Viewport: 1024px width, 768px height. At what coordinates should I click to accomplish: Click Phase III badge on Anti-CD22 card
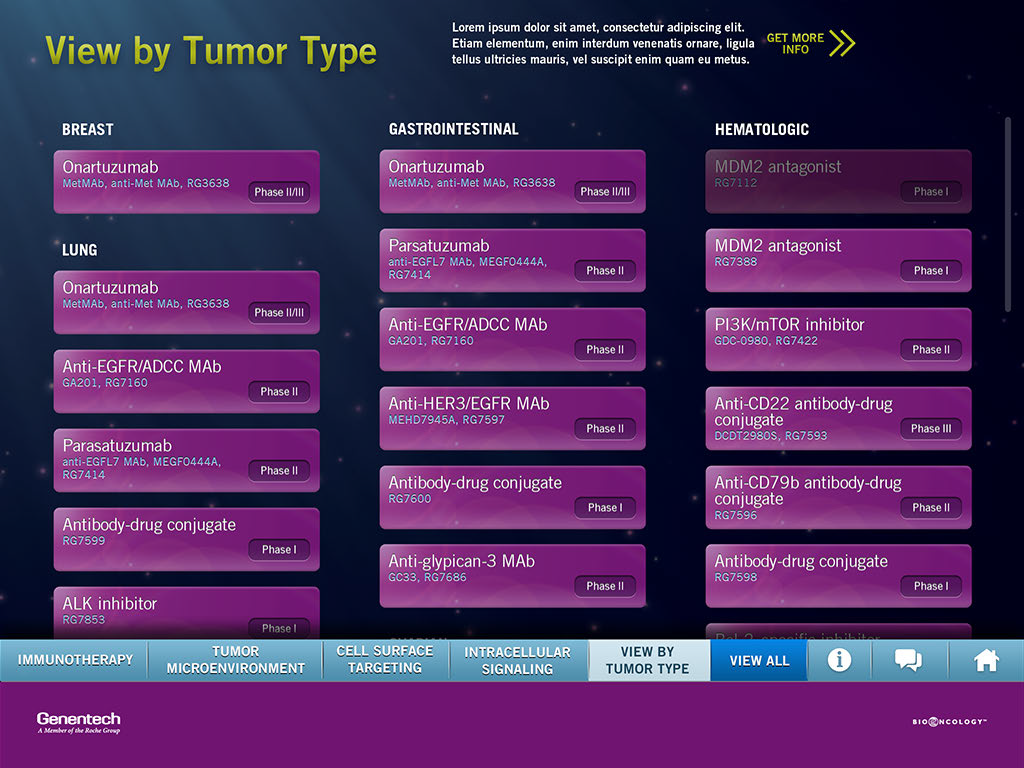tap(931, 428)
